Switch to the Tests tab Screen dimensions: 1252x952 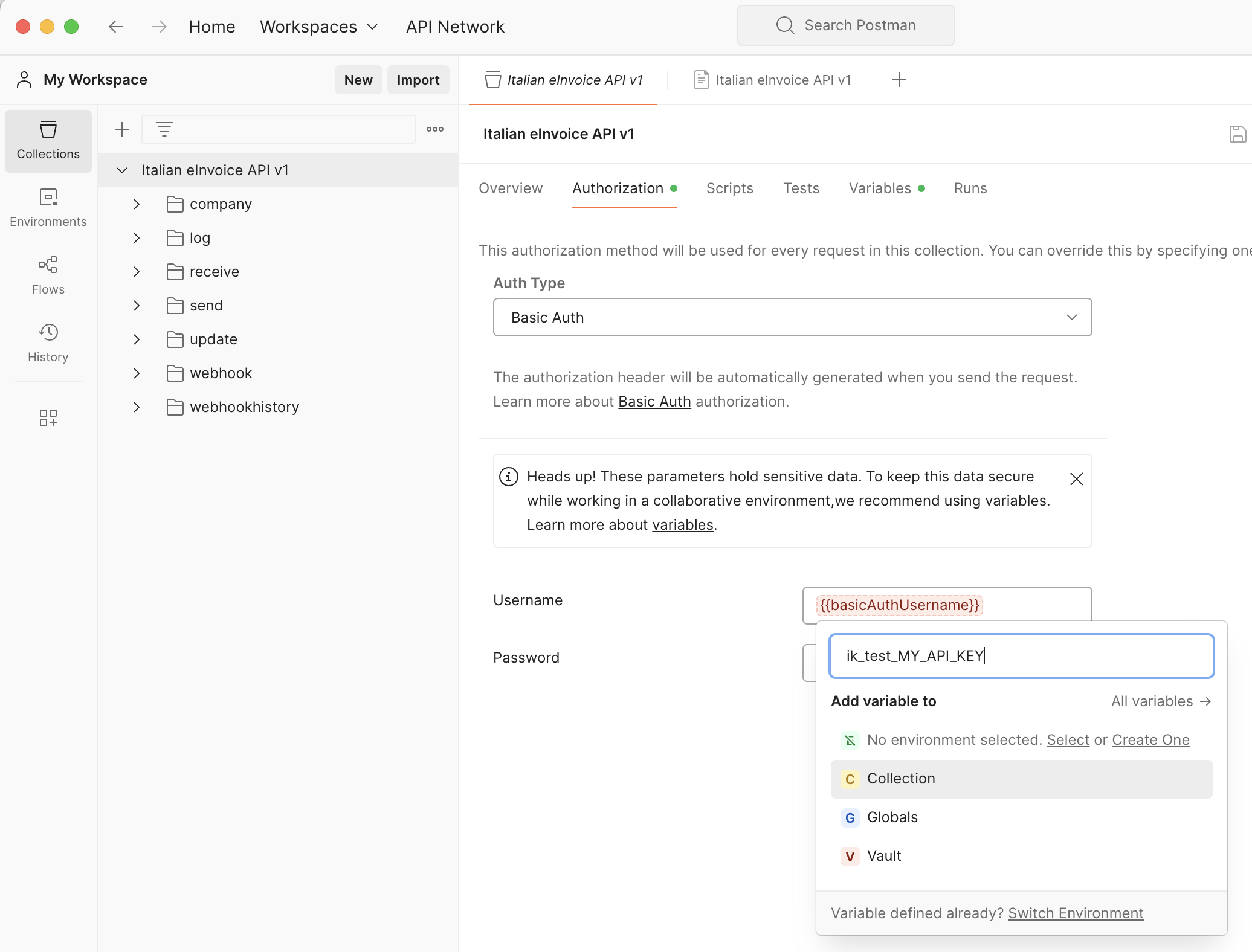point(801,188)
